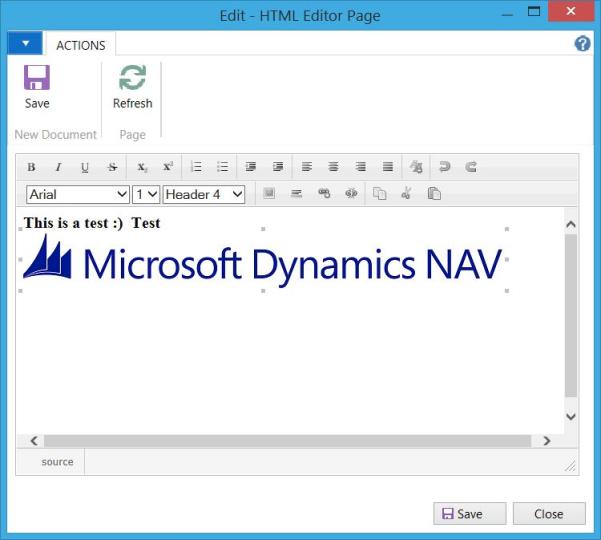Screen dimensions: 601x540
Task: Click the unlink icon
Action: click(x=351, y=194)
